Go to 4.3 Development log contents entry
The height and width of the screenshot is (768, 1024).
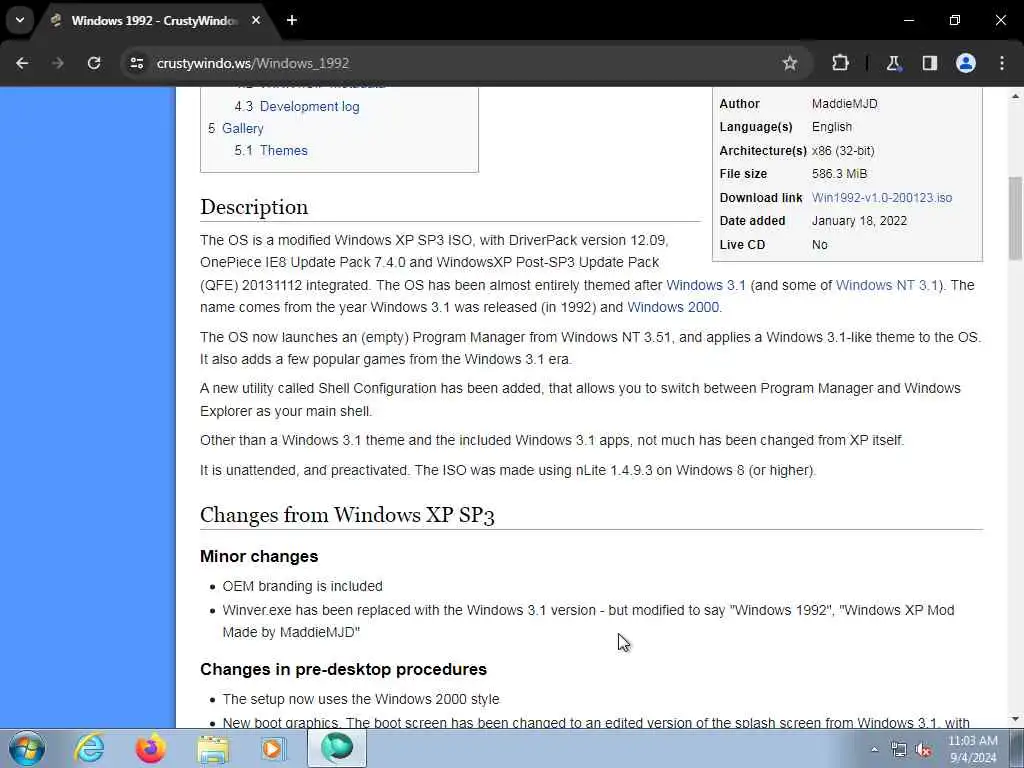pyautogui.click(x=296, y=106)
